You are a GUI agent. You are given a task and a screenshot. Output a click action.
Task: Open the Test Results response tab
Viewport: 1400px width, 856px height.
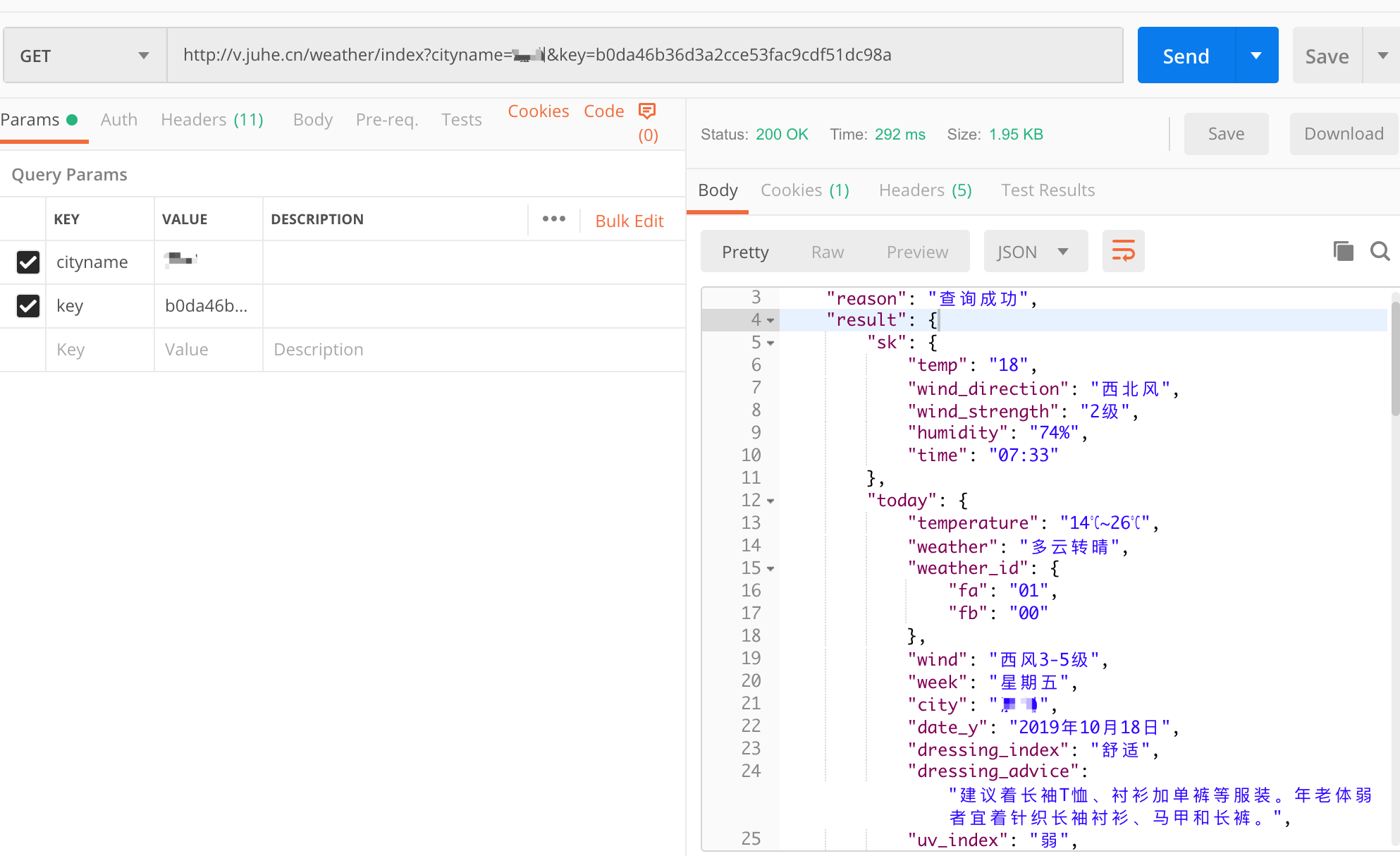coord(1048,190)
